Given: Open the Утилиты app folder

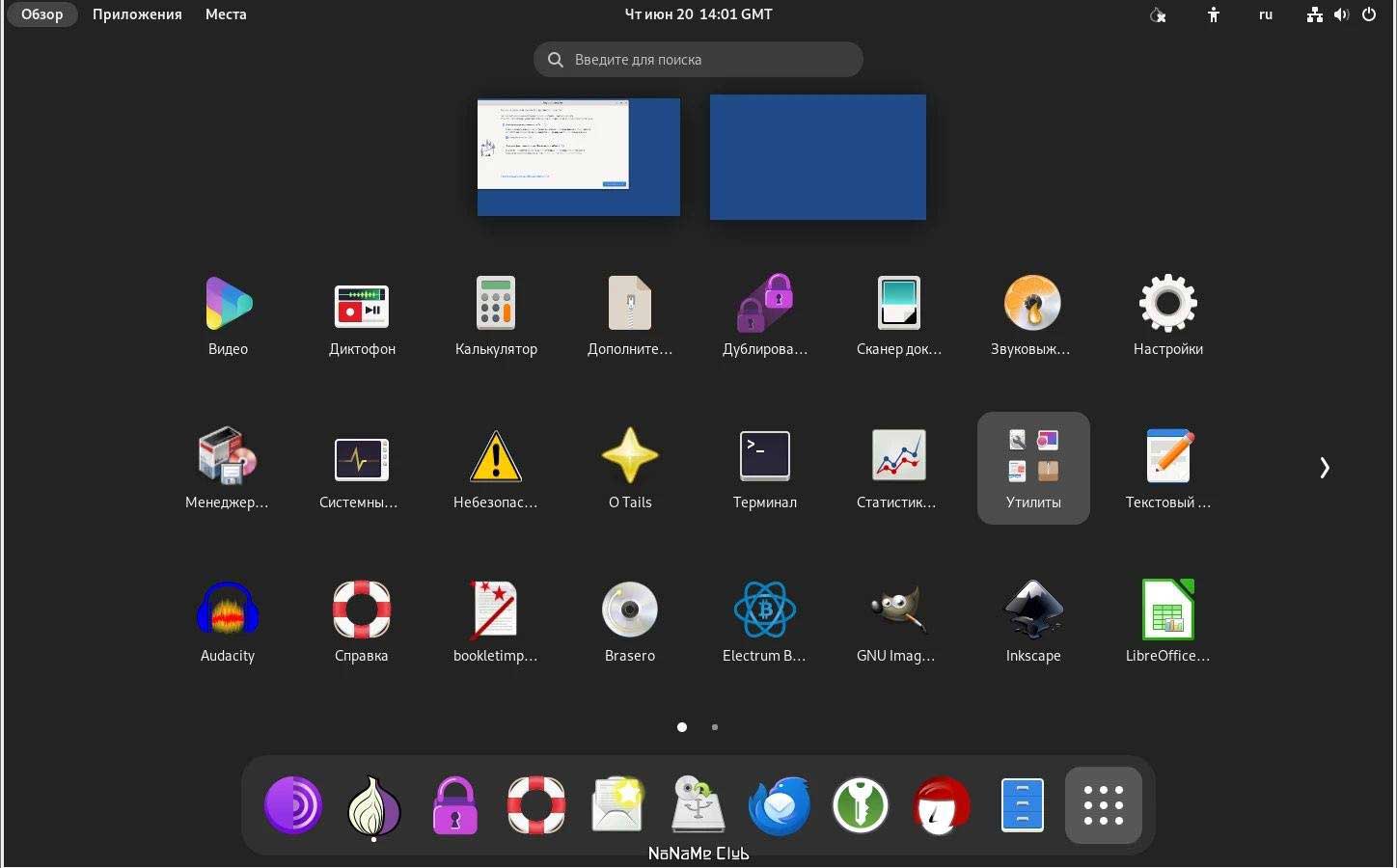Looking at the screenshot, I should pos(1033,469).
